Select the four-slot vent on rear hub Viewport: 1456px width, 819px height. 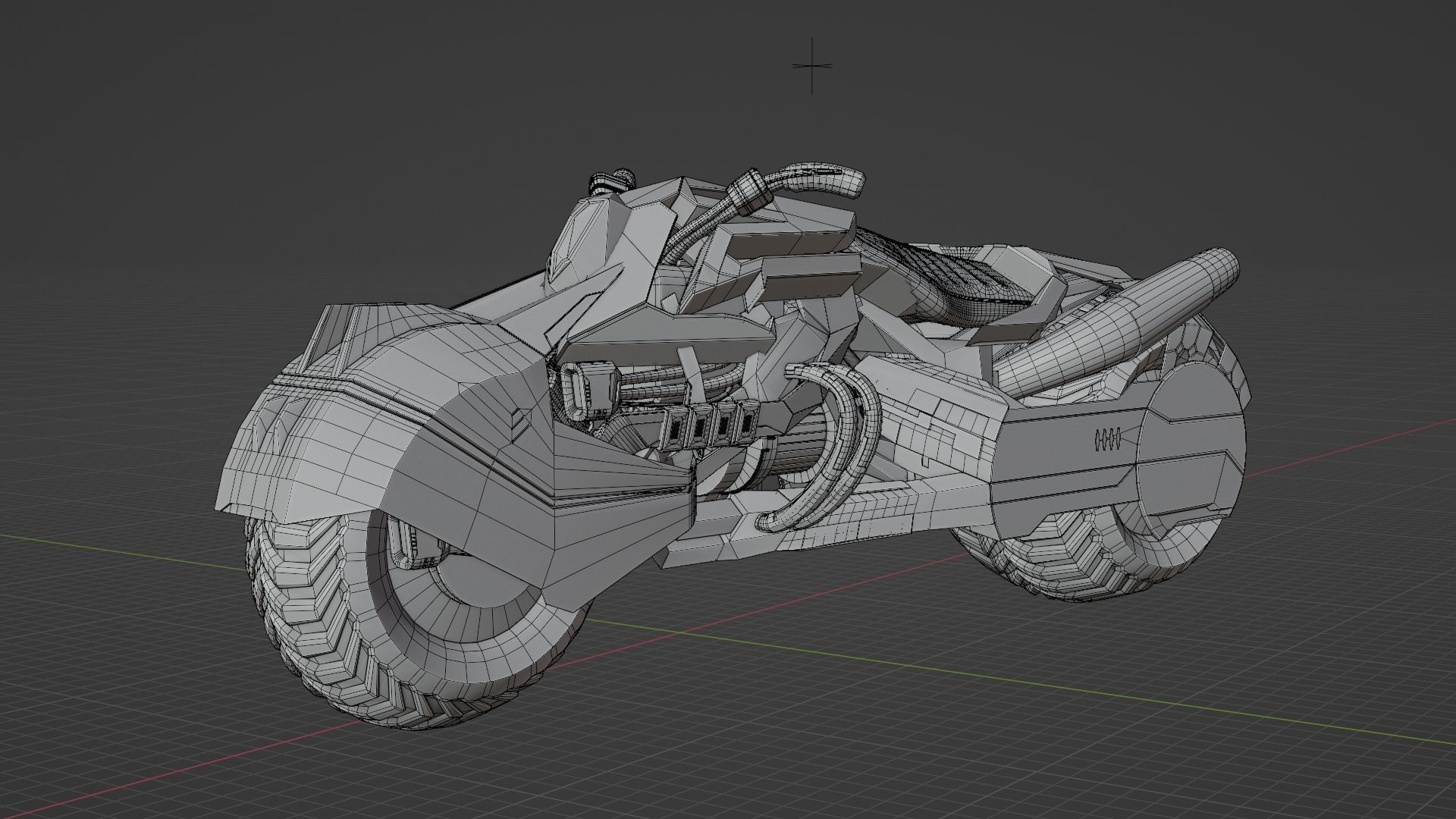click(1109, 438)
